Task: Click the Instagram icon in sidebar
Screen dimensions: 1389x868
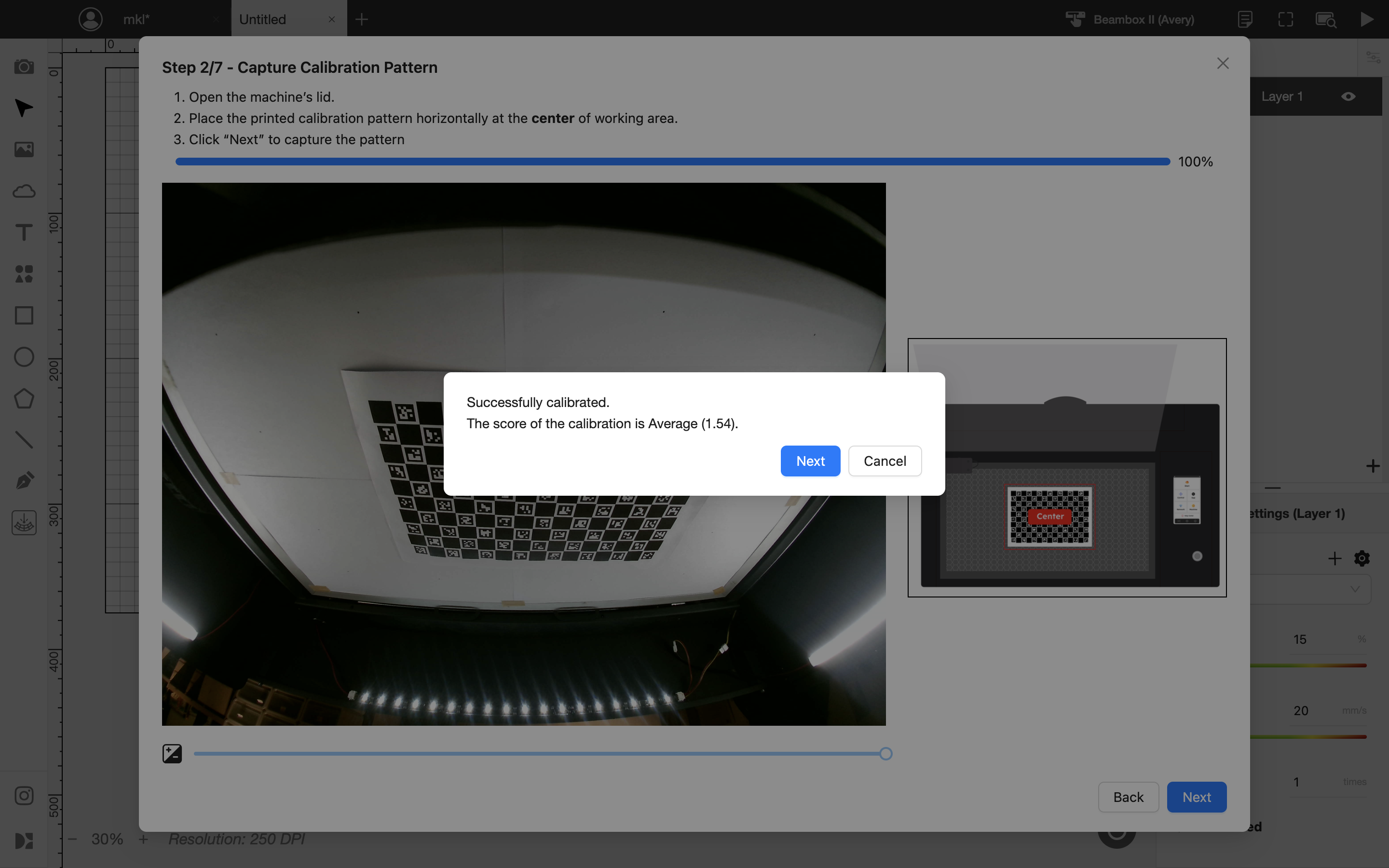Action: point(24,796)
